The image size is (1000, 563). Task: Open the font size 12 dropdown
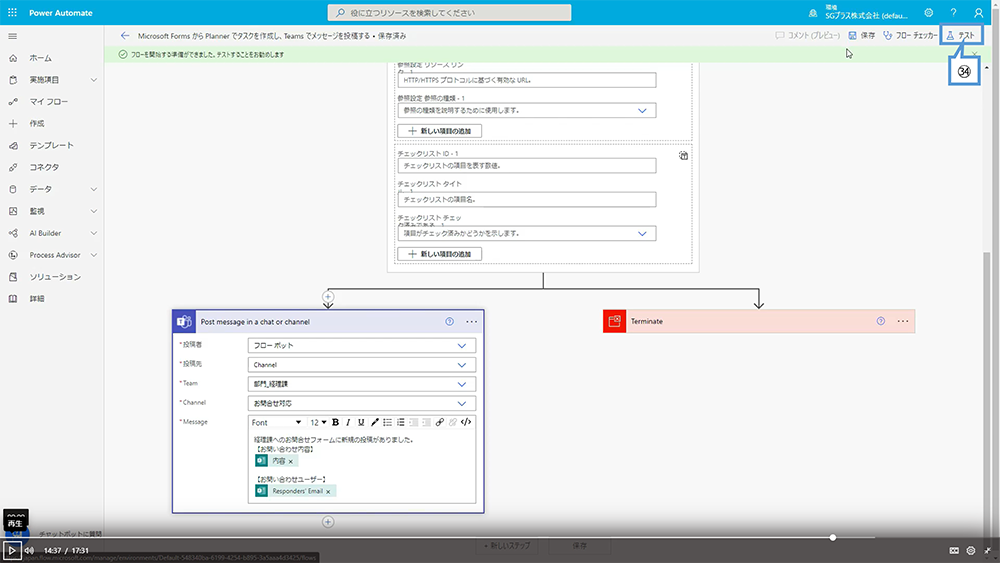click(x=318, y=422)
